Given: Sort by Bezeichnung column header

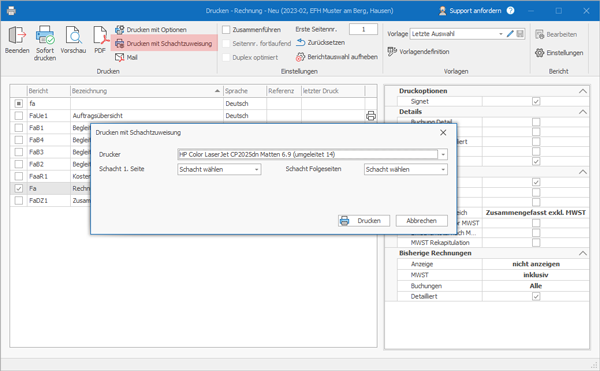Looking at the screenshot, I should point(147,91).
